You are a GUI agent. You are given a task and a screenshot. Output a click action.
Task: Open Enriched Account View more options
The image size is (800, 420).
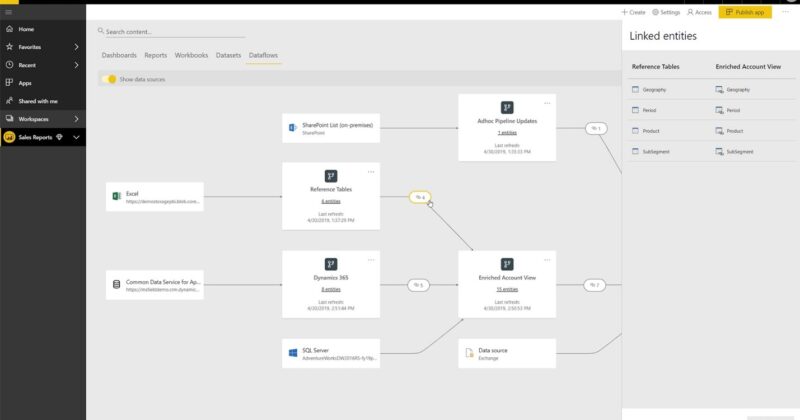click(547, 260)
